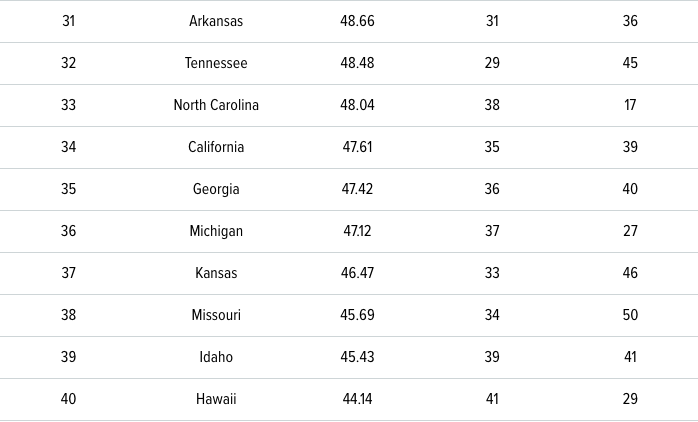Select the 45.69 score cell

coord(357,315)
